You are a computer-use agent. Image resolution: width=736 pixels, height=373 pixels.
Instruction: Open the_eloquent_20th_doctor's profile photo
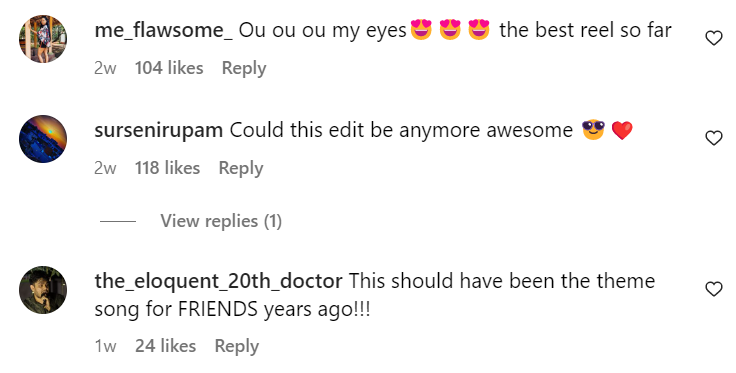point(43,290)
